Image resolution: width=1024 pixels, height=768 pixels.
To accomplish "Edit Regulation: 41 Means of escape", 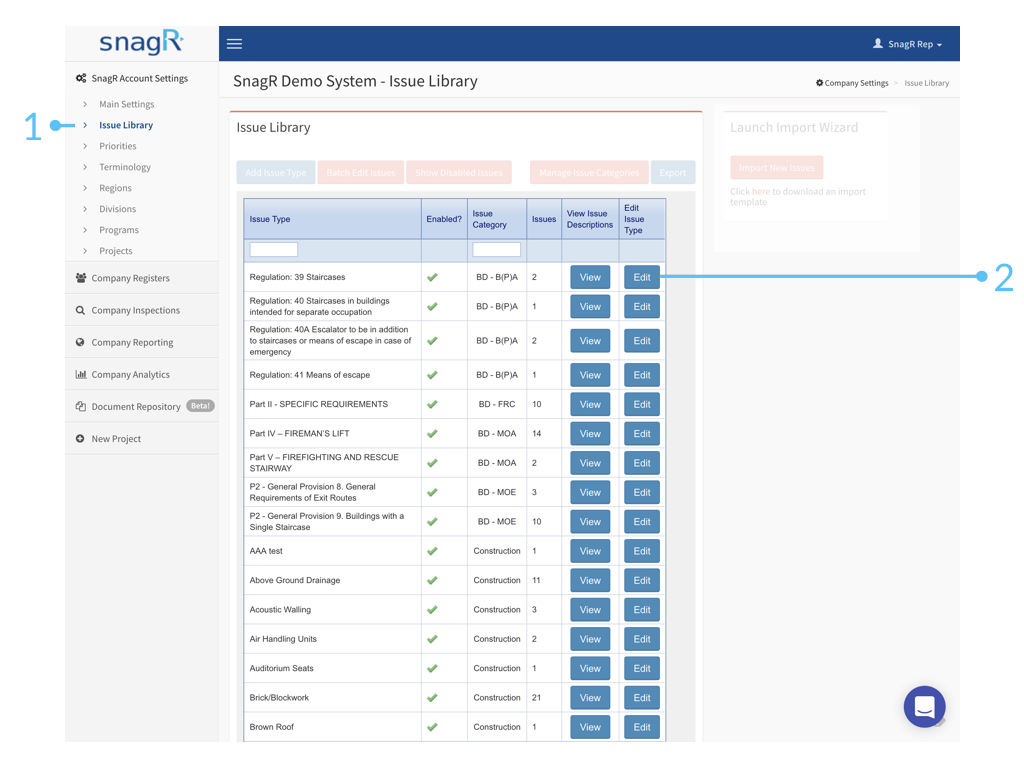I will point(641,375).
